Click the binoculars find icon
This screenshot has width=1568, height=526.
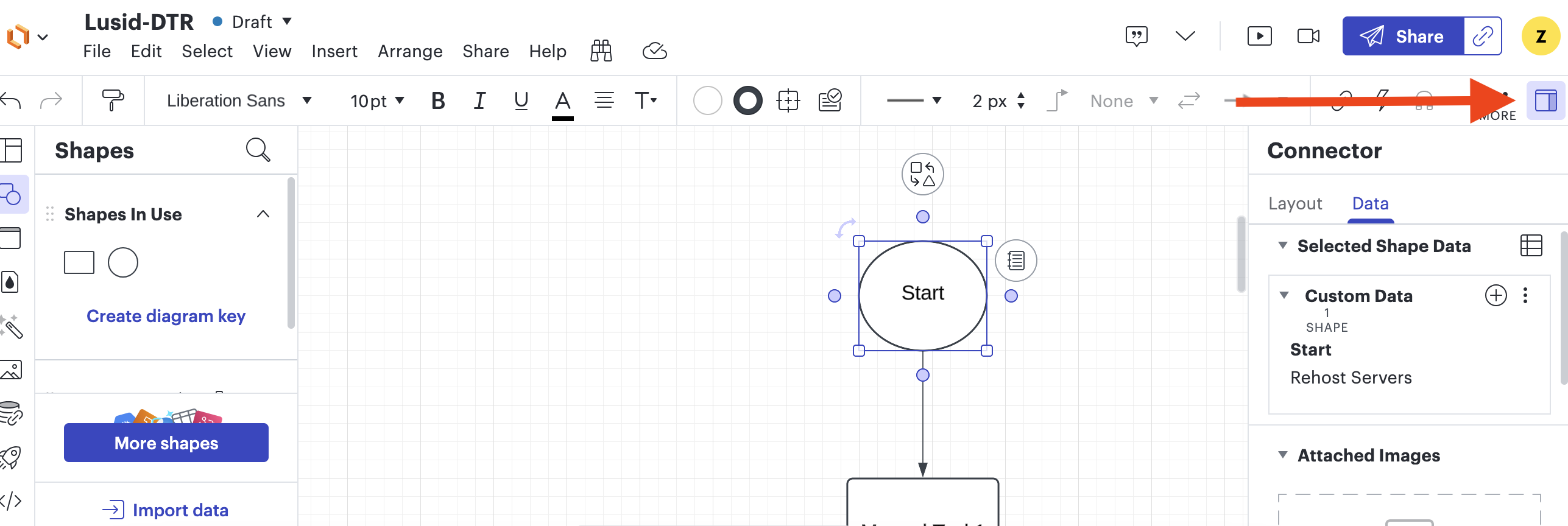[601, 51]
